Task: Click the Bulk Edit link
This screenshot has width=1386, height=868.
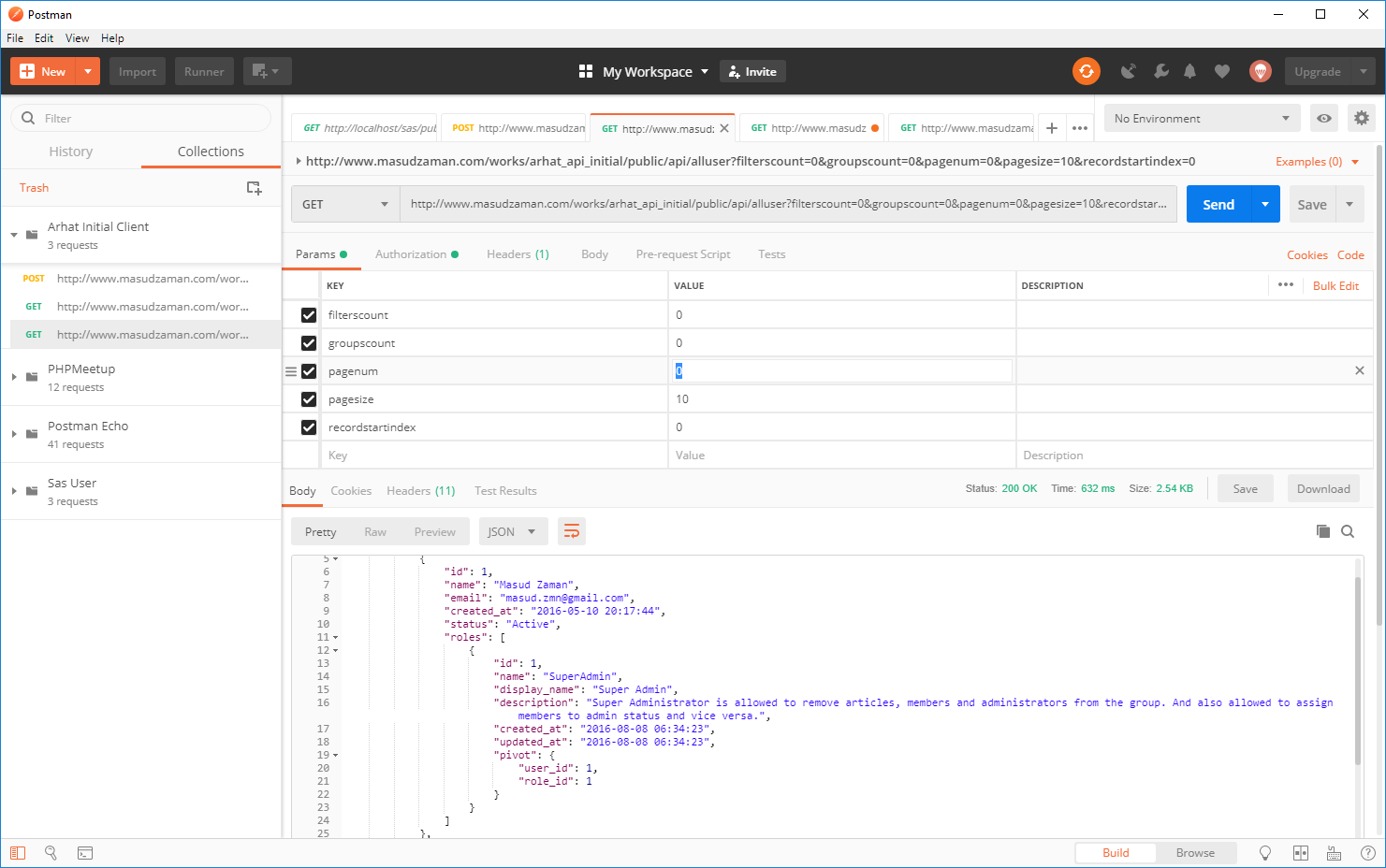Action: [x=1335, y=286]
